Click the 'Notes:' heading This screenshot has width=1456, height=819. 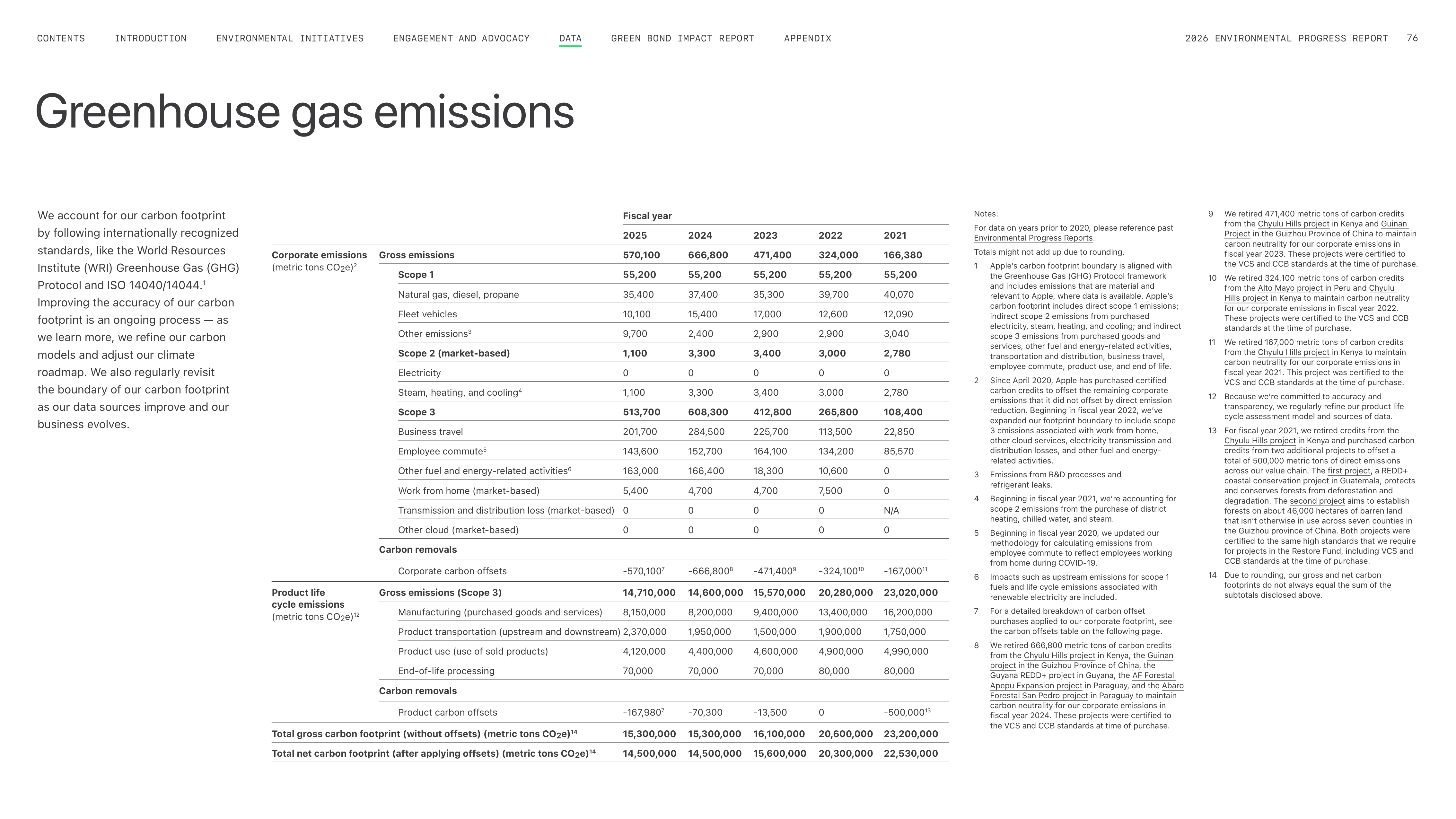[986, 214]
